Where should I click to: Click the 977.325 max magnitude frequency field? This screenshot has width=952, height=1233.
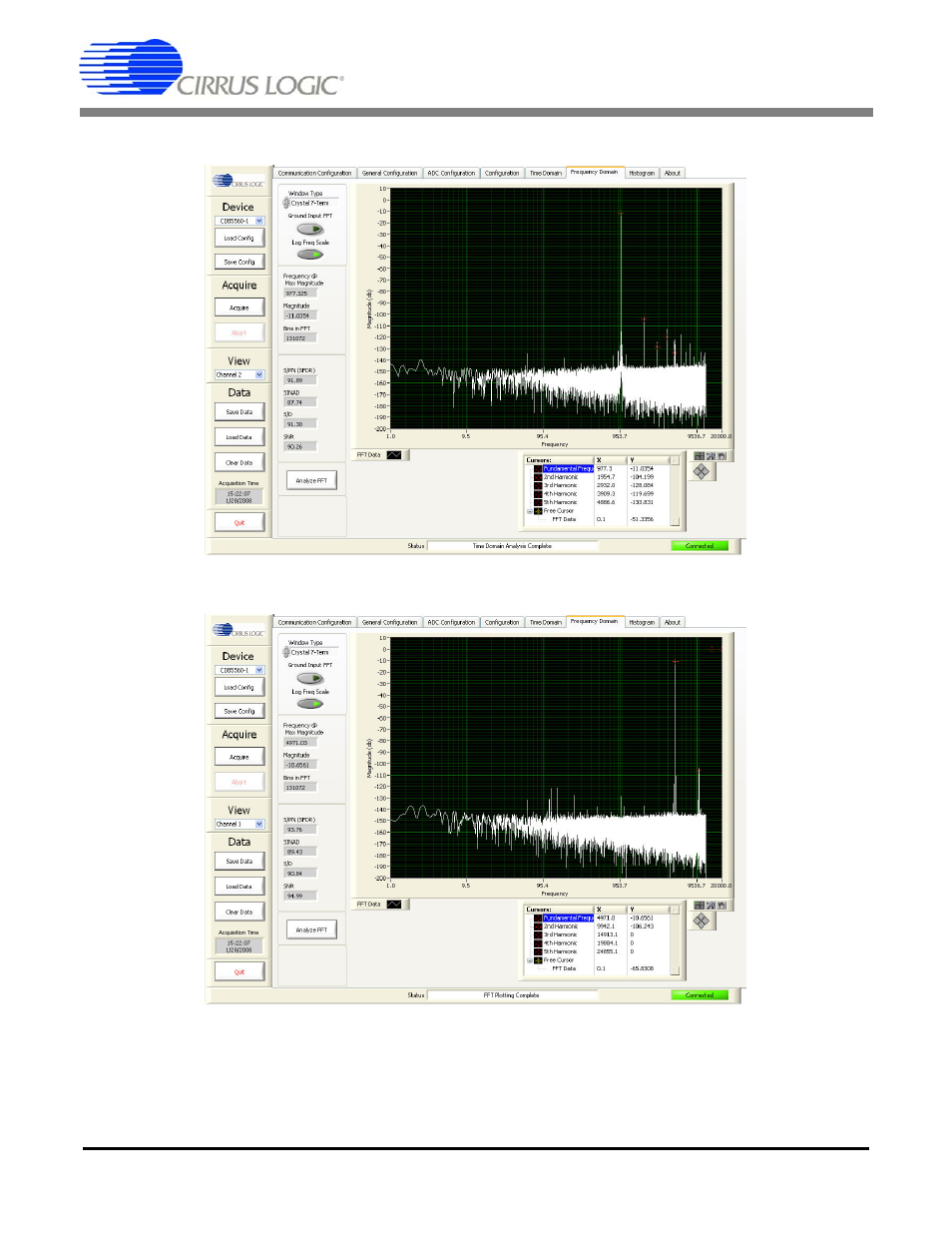(x=298, y=294)
